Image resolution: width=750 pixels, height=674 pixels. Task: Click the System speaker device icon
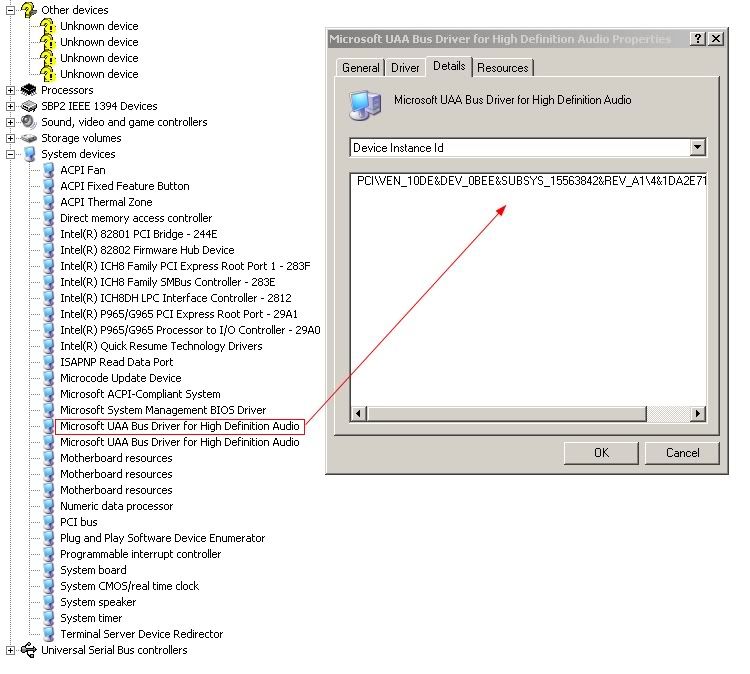(x=48, y=602)
